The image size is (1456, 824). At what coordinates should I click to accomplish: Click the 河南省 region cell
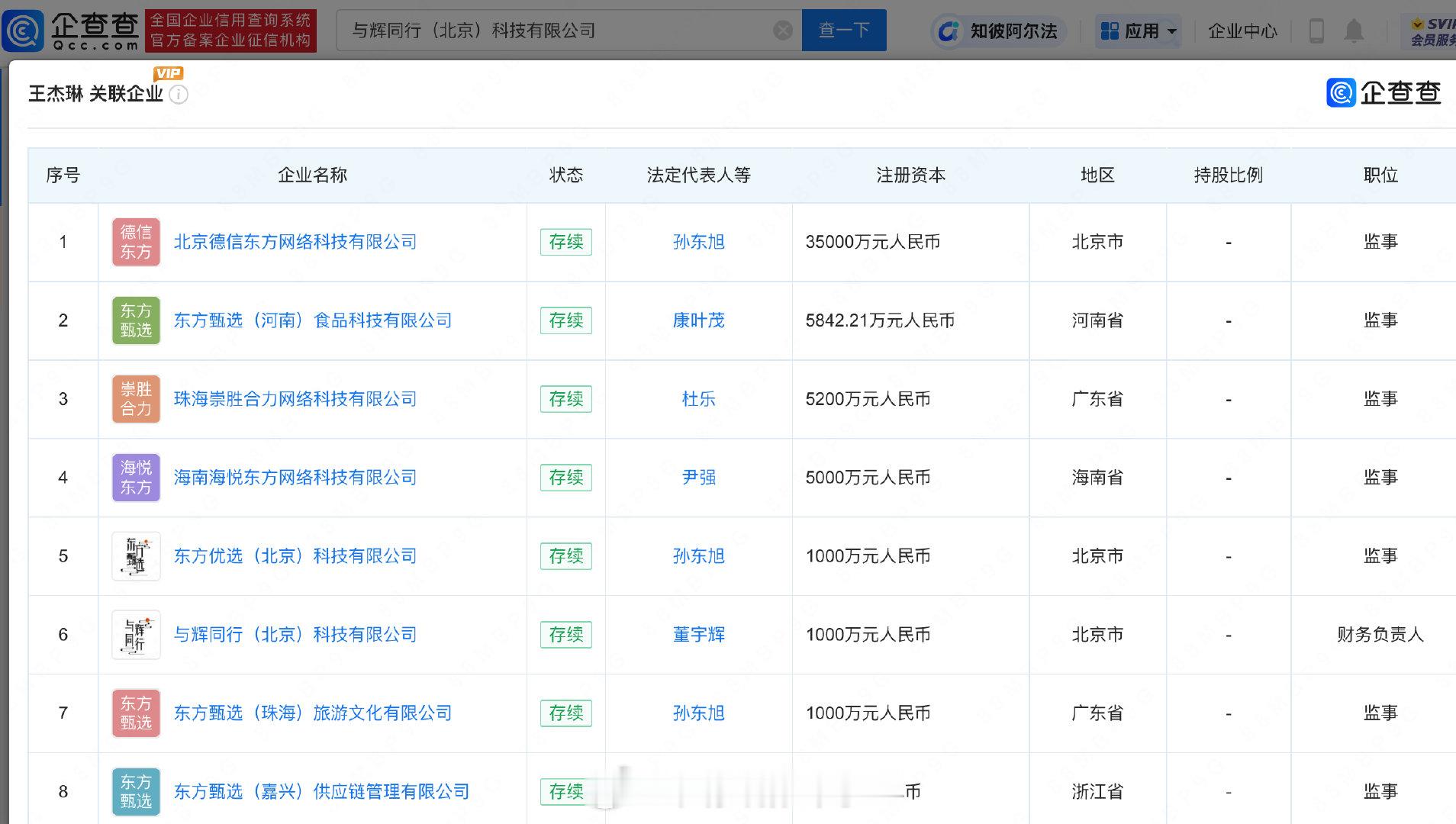point(1097,320)
